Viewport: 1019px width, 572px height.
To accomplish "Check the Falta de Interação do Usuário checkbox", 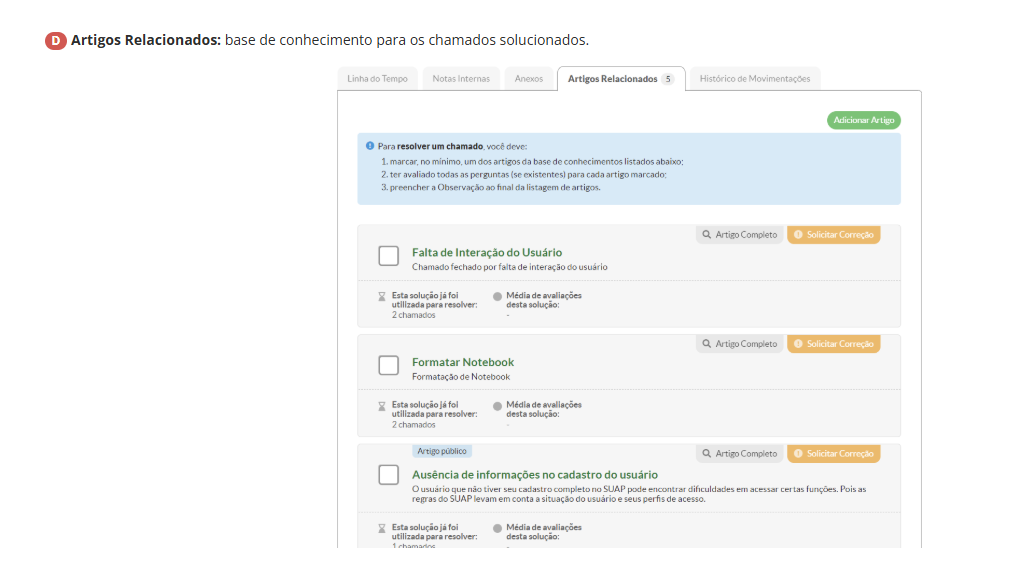I will [389, 256].
